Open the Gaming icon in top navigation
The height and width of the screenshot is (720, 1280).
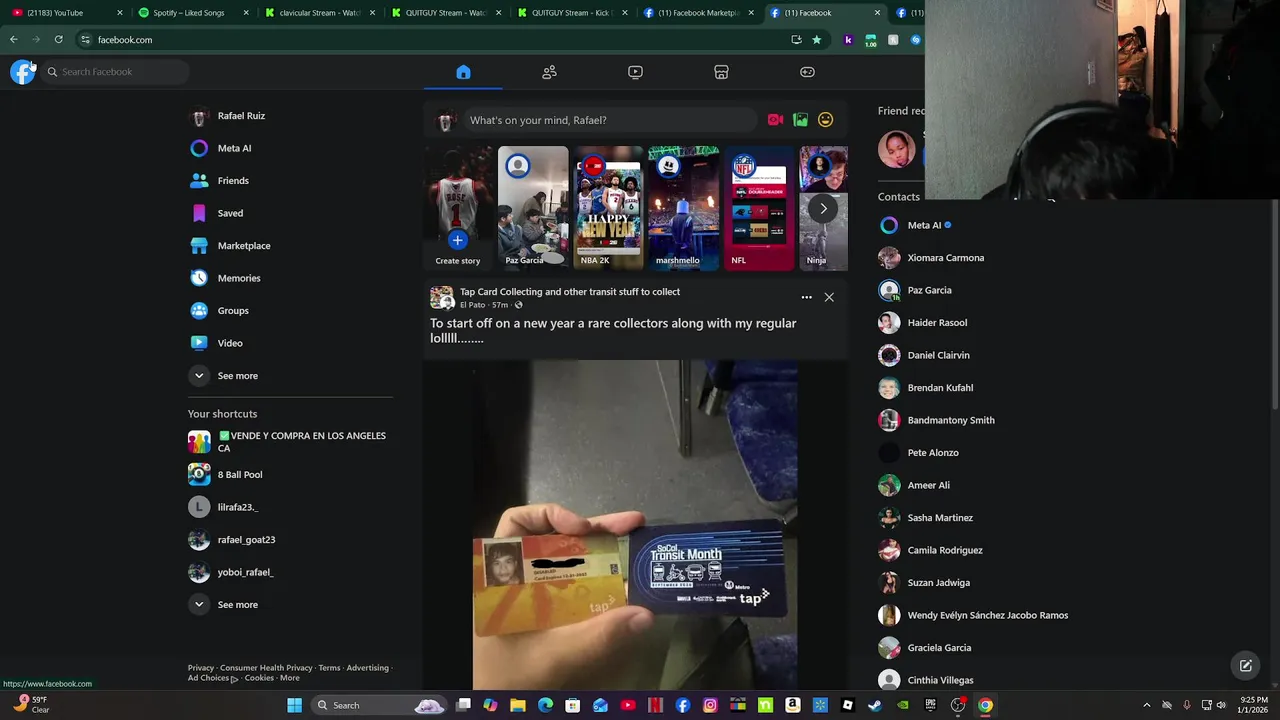[807, 72]
